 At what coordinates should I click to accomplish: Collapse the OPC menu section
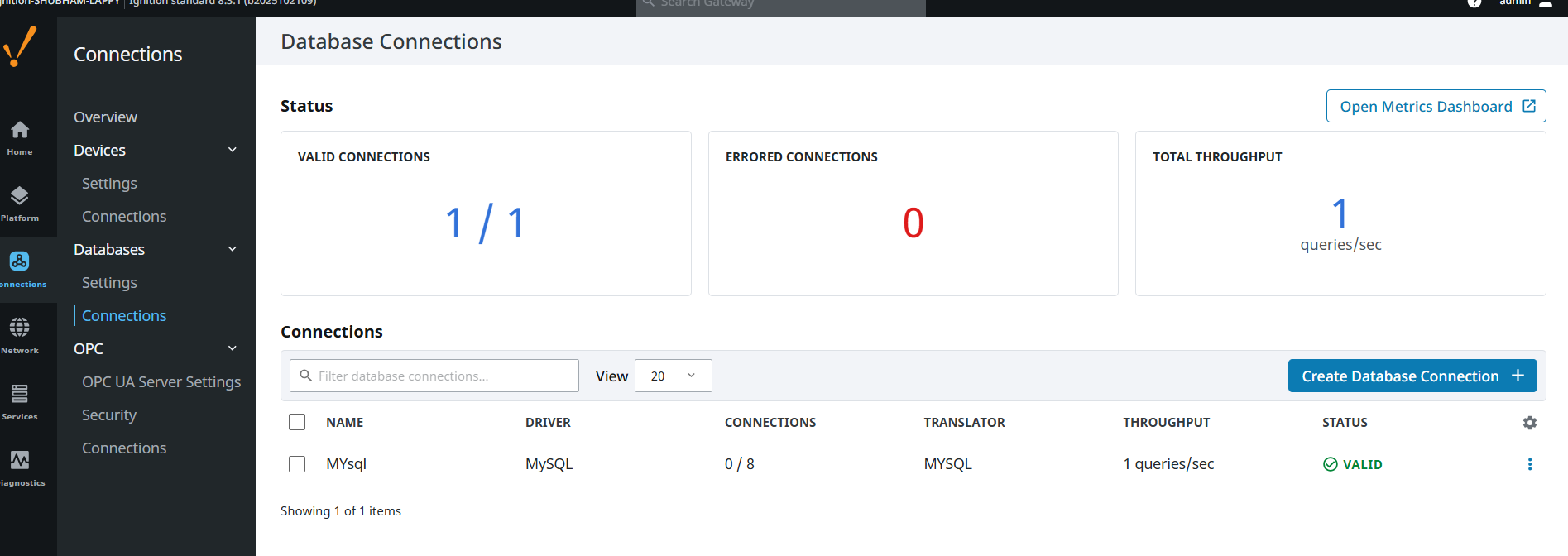[x=233, y=348]
